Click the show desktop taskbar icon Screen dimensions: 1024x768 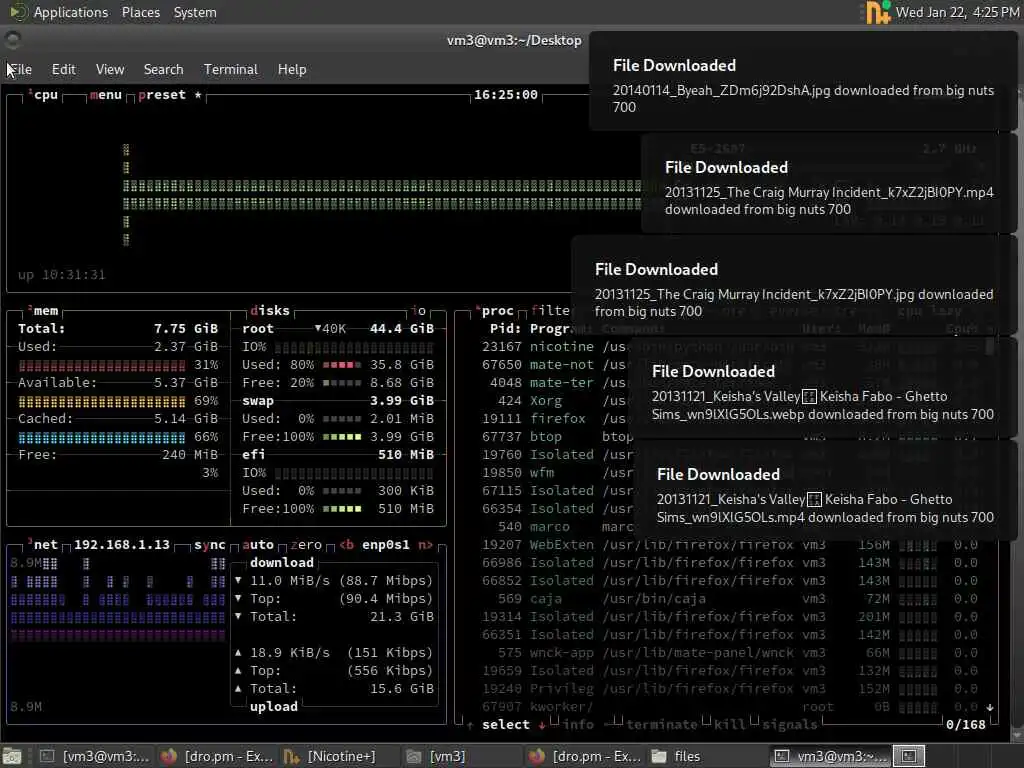click(x=12, y=756)
